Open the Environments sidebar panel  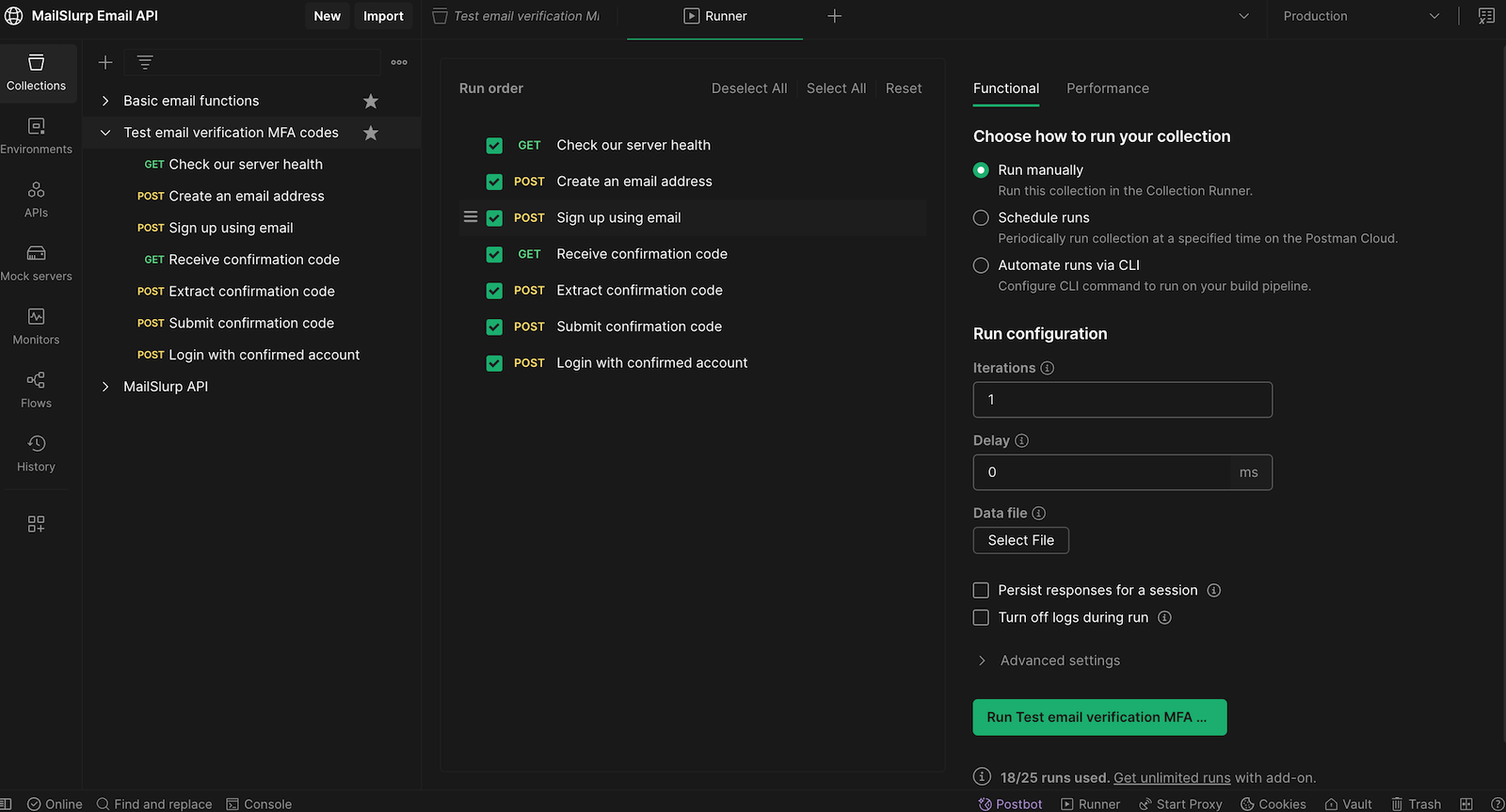(x=36, y=135)
